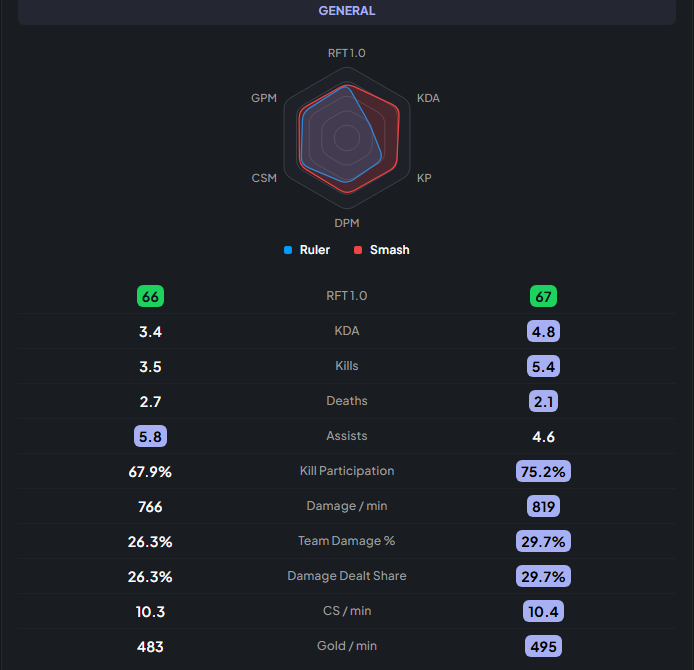This screenshot has height=670, width=694.
Task: Toggle Smash series in chart legend
Action: [x=382, y=250]
